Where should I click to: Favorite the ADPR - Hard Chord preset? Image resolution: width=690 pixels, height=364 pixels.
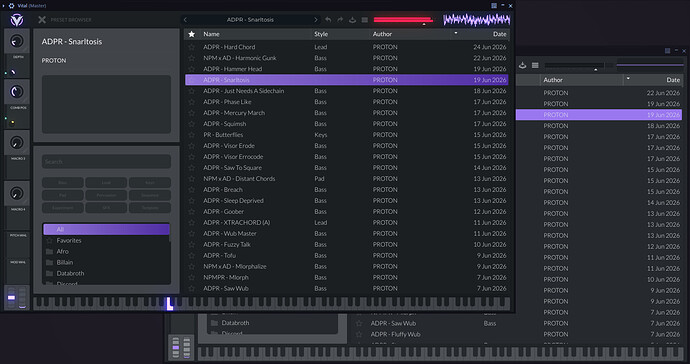[x=191, y=47]
